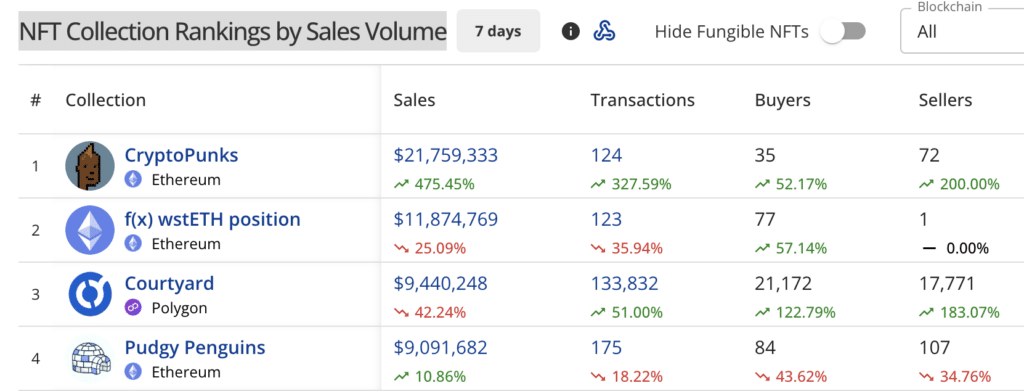Click the Pudgy Penguins igloo icon

click(x=90, y=358)
